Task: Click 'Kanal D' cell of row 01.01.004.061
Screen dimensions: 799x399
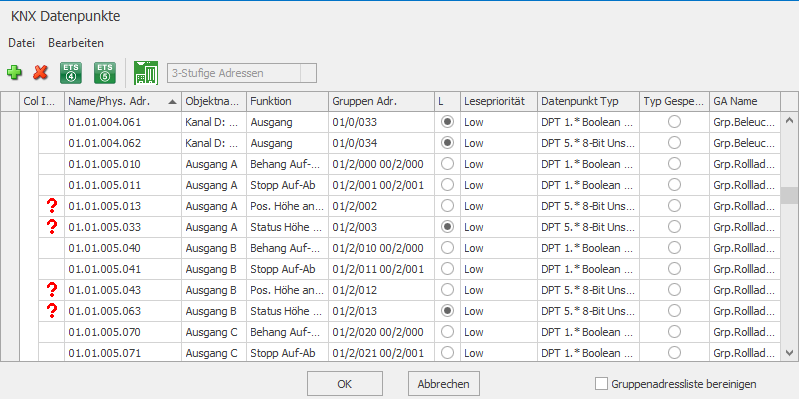Action: point(214,122)
